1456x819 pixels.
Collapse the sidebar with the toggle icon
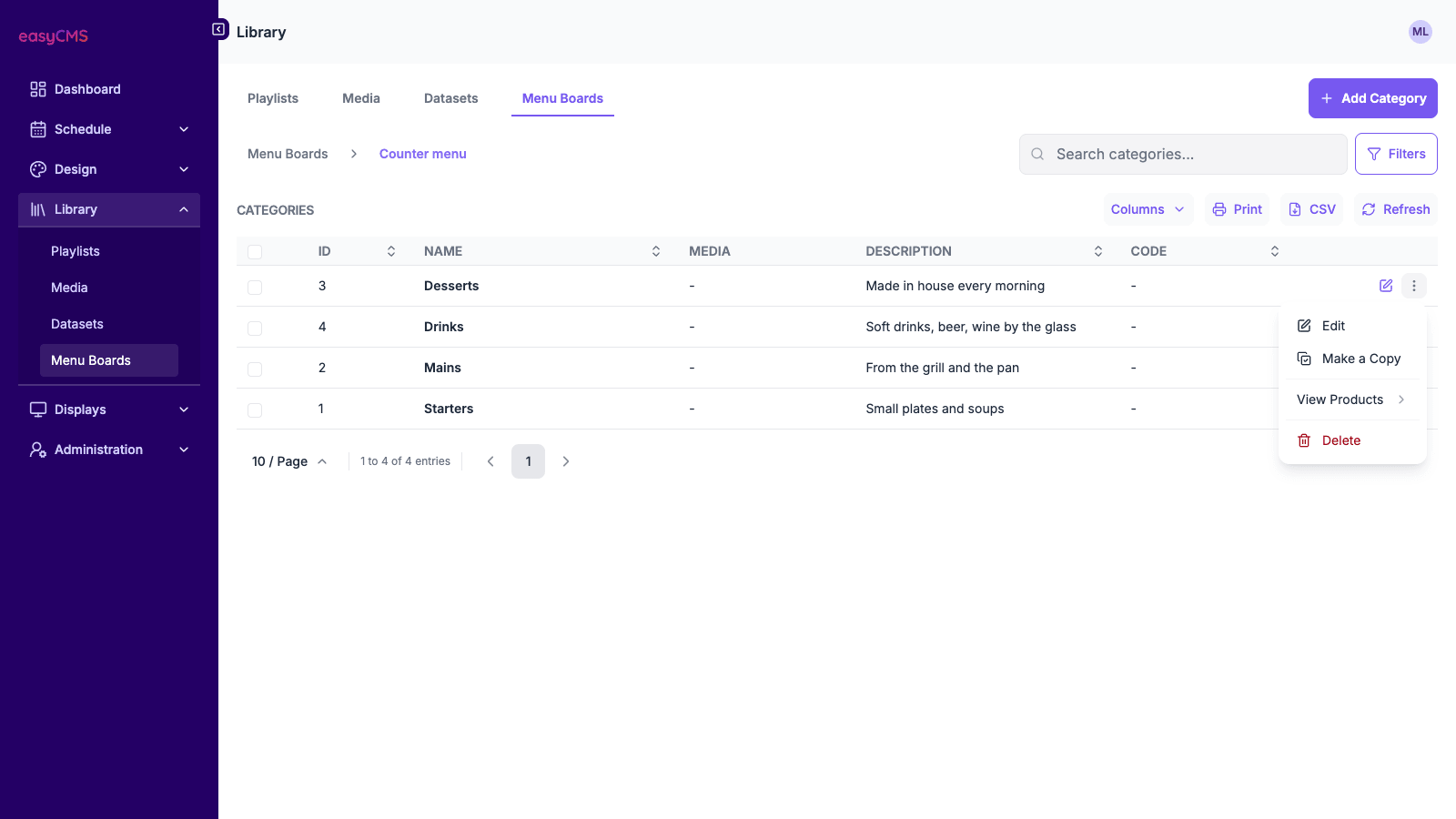click(x=218, y=30)
